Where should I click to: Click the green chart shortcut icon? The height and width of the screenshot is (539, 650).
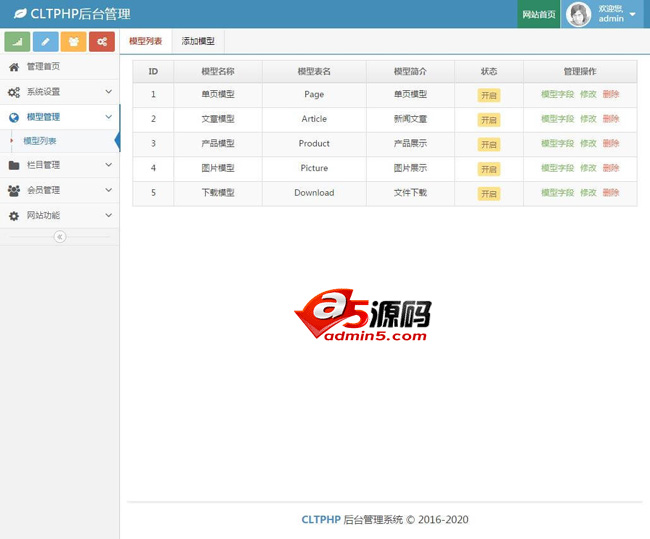tap(17, 41)
